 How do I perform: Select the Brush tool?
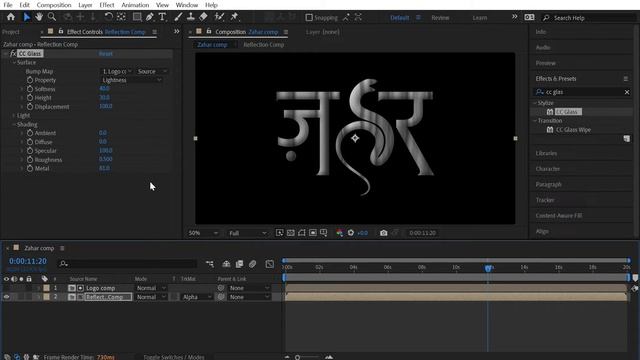coord(178,17)
